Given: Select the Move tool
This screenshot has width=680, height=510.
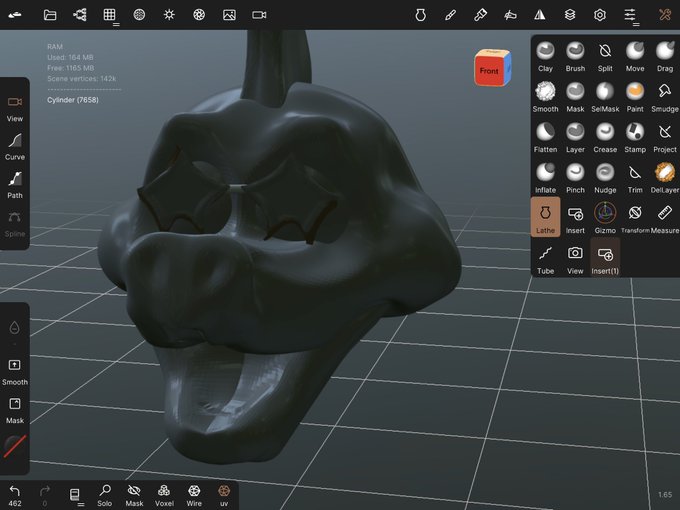Looking at the screenshot, I should [x=635, y=56].
